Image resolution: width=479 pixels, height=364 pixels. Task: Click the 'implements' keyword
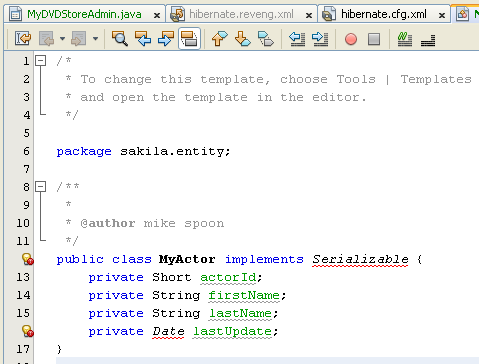[264, 259]
